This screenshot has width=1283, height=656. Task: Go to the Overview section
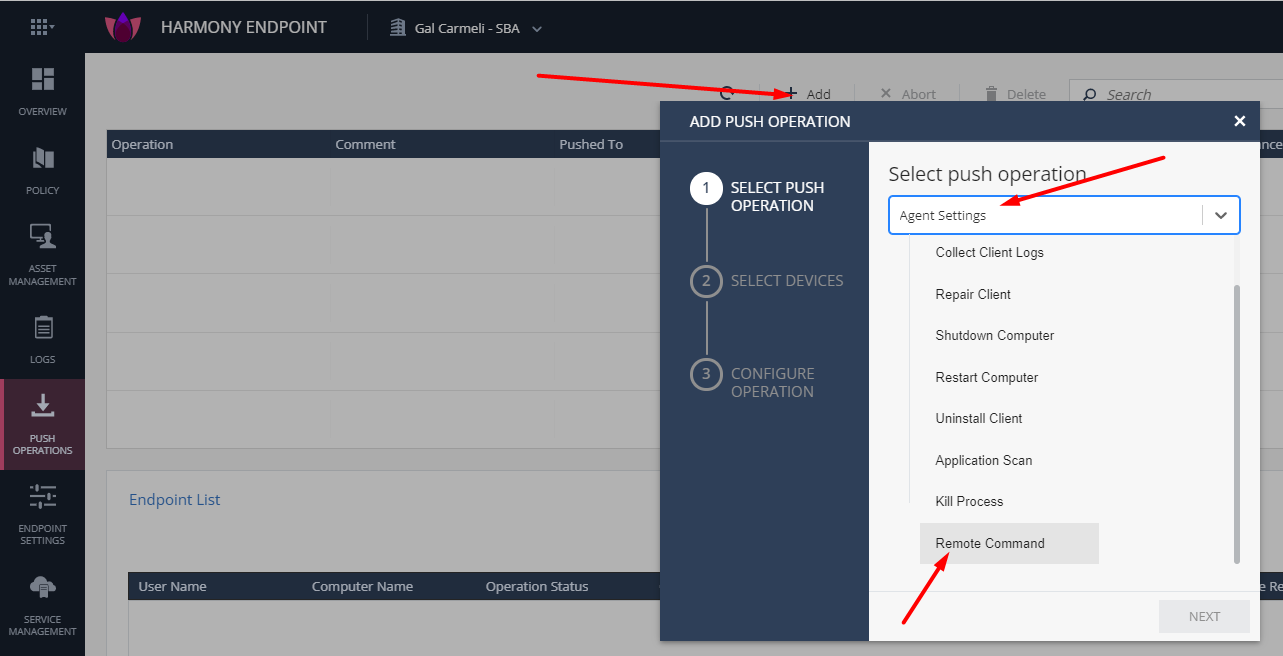click(x=43, y=91)
